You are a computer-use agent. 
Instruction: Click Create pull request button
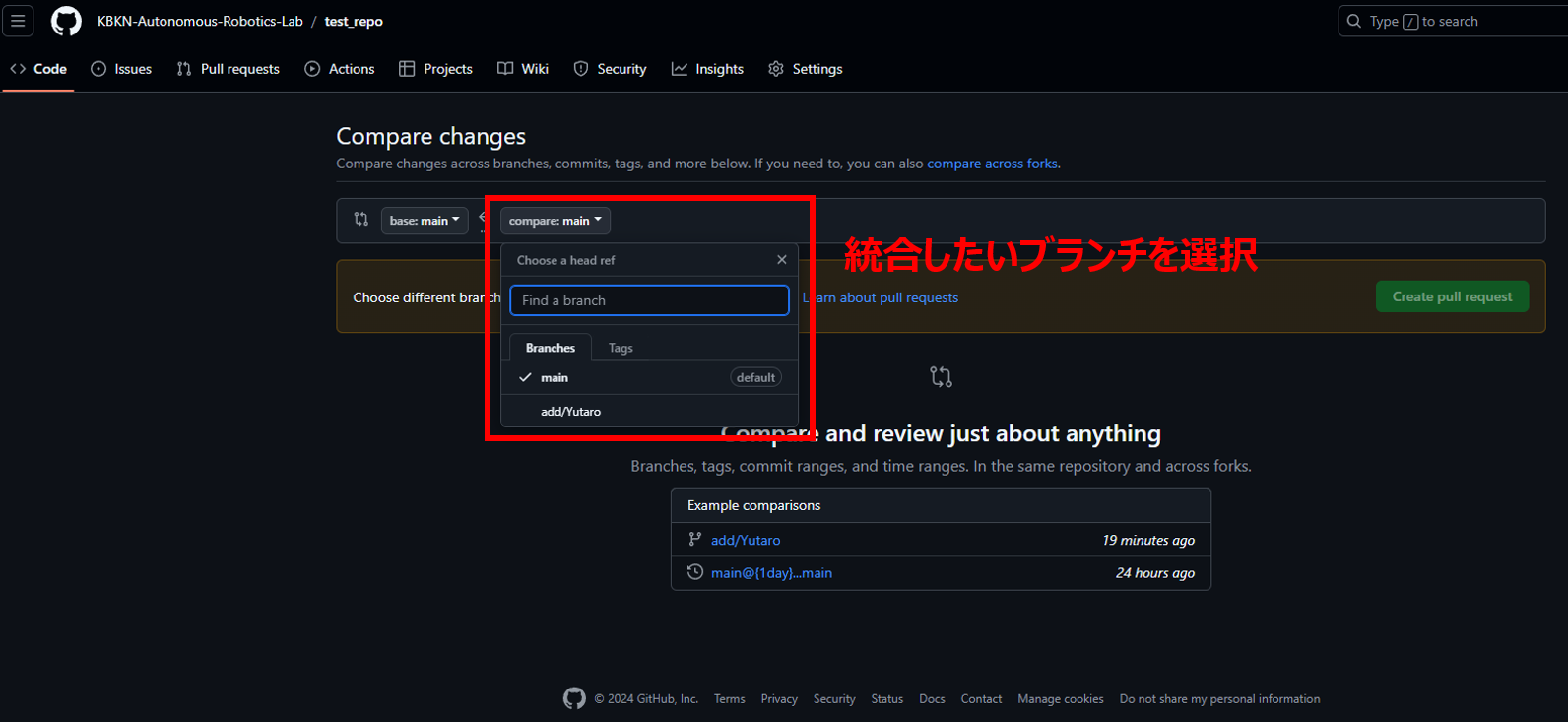1452,296
